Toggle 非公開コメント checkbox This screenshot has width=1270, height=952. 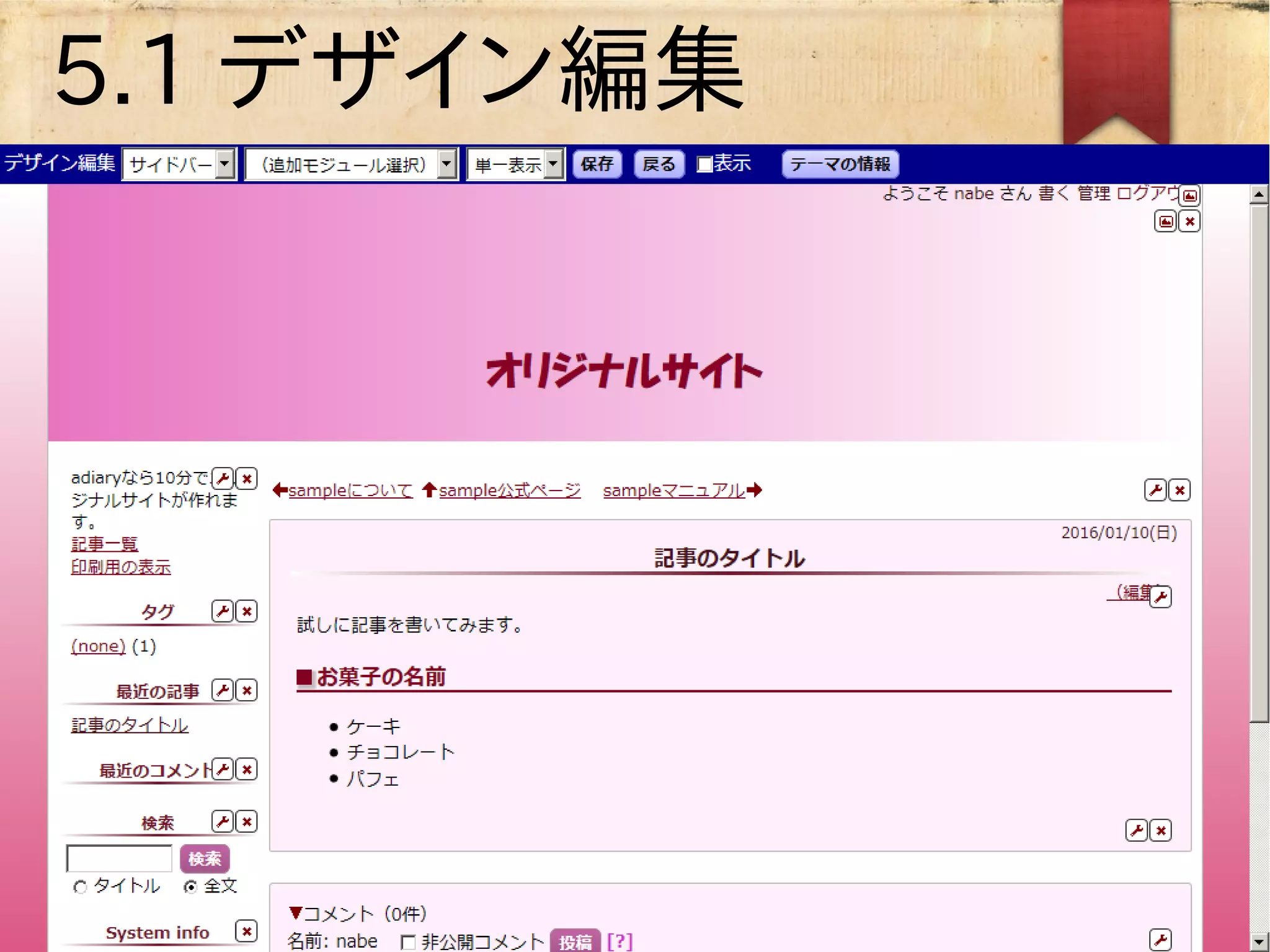[408, 942]
